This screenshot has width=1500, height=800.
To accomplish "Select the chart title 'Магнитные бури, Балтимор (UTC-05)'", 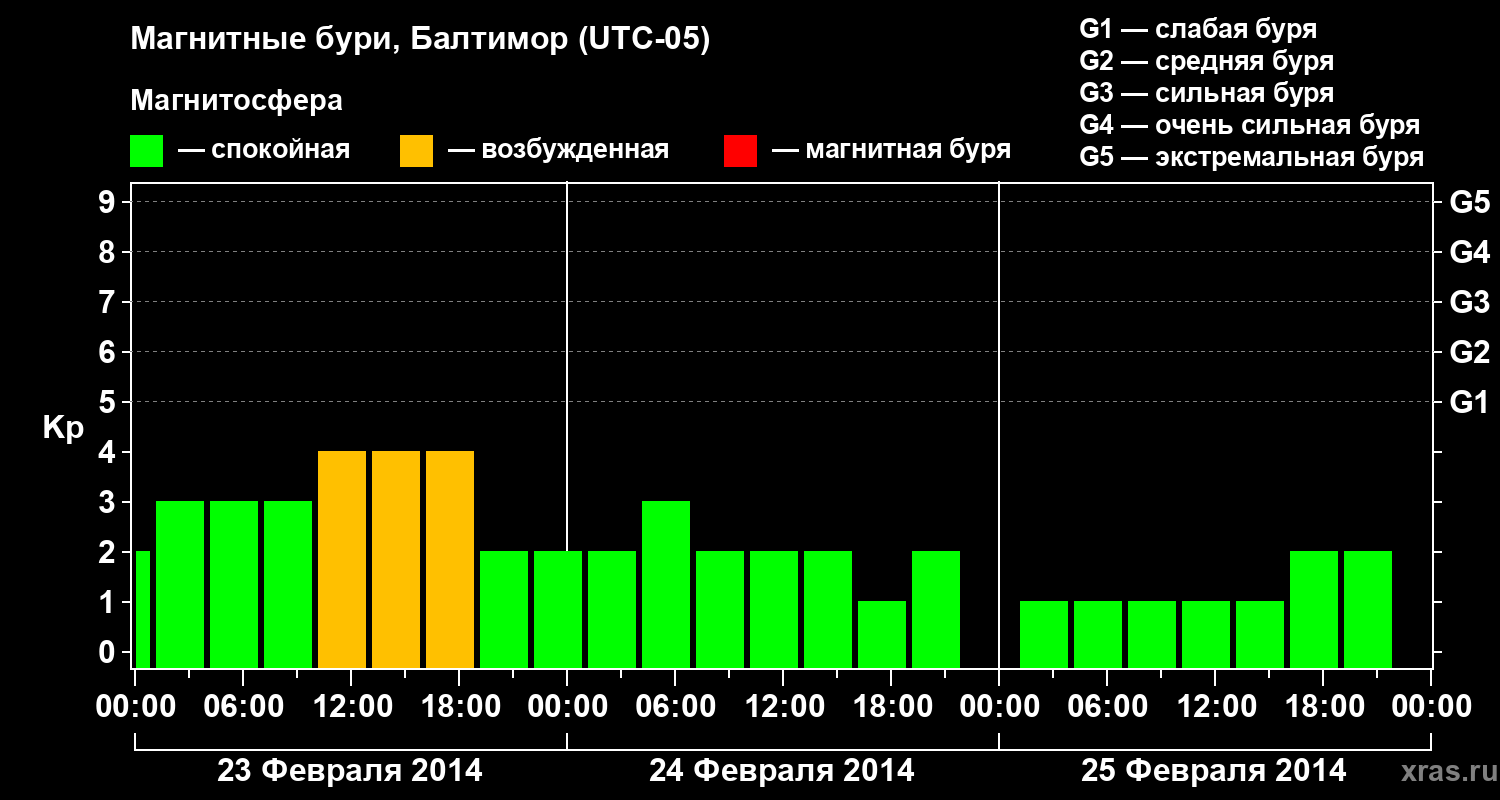I will (x=420, y=40).
